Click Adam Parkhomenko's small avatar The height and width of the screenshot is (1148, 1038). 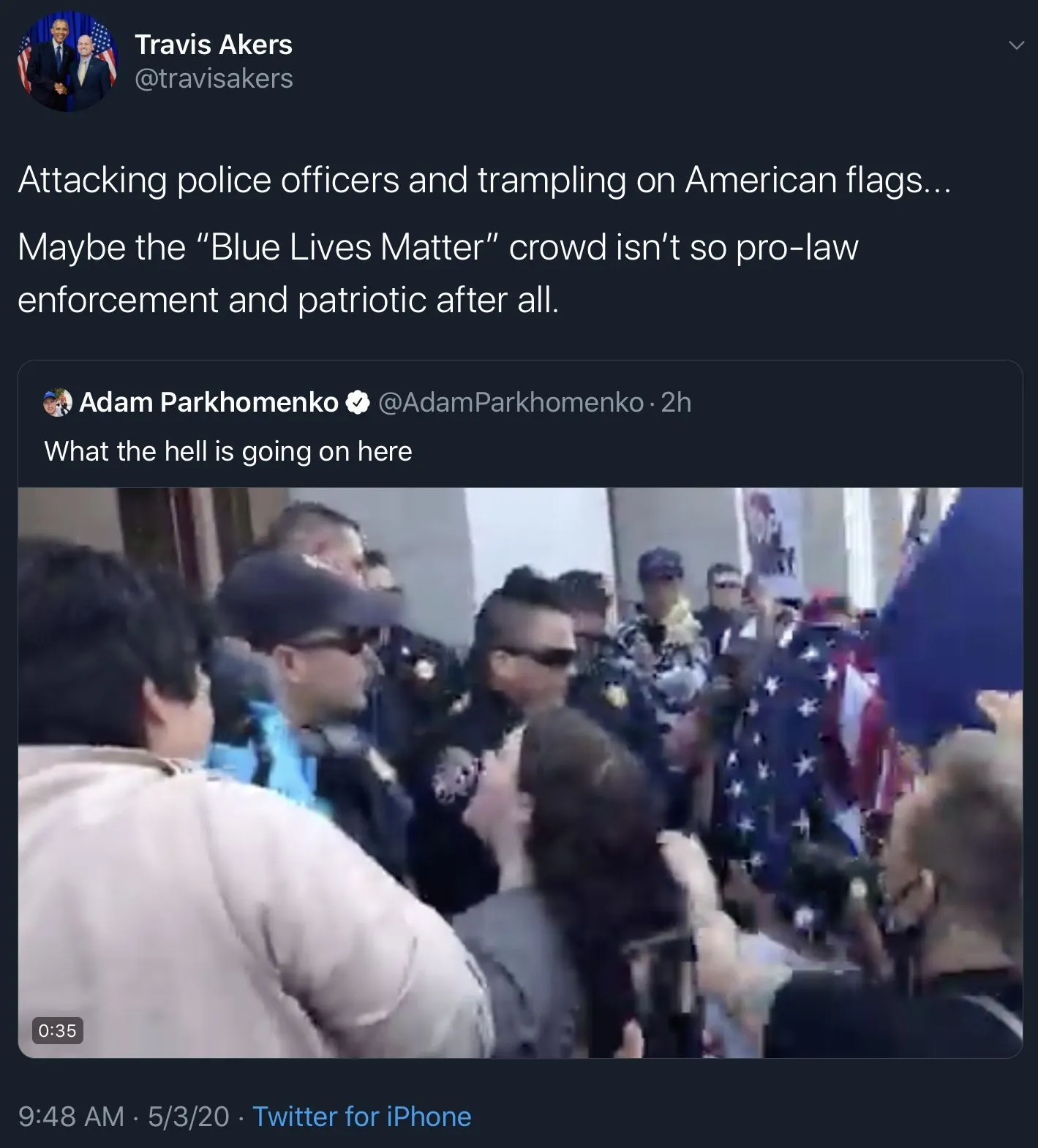point(58,402)
